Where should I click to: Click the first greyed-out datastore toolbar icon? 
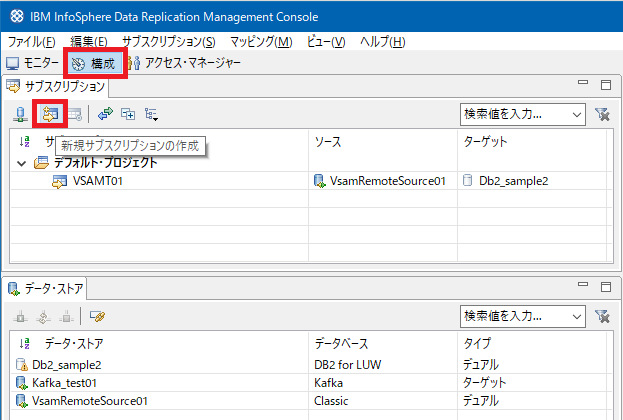(20, 317)
